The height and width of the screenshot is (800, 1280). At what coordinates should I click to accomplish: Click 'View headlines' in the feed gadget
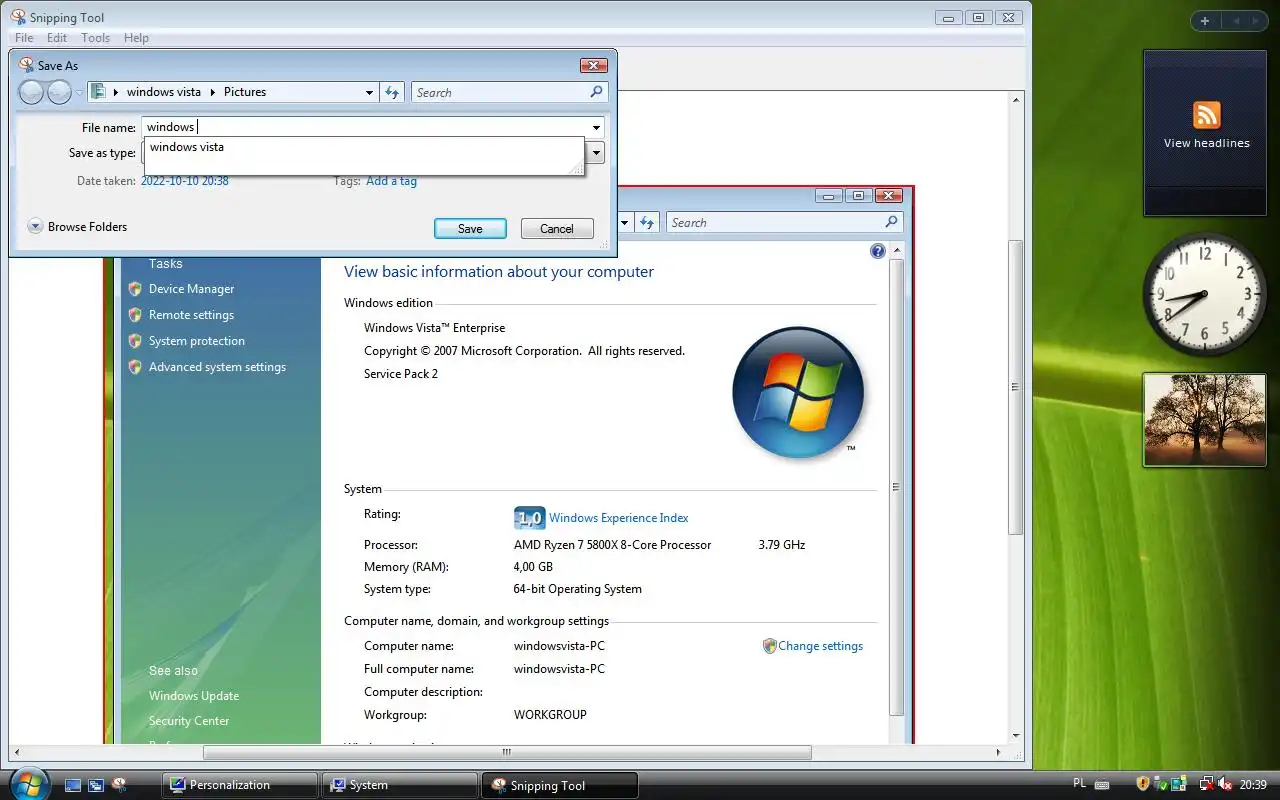click(1206, 143)
